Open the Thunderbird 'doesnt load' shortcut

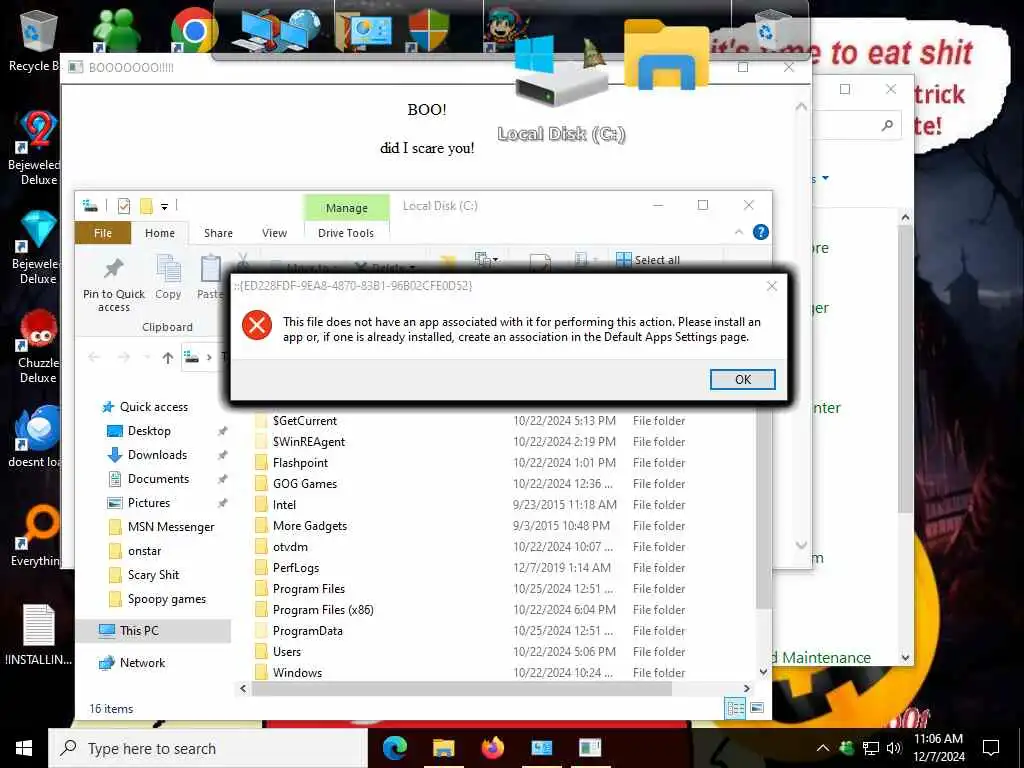(x=36, y=436)
